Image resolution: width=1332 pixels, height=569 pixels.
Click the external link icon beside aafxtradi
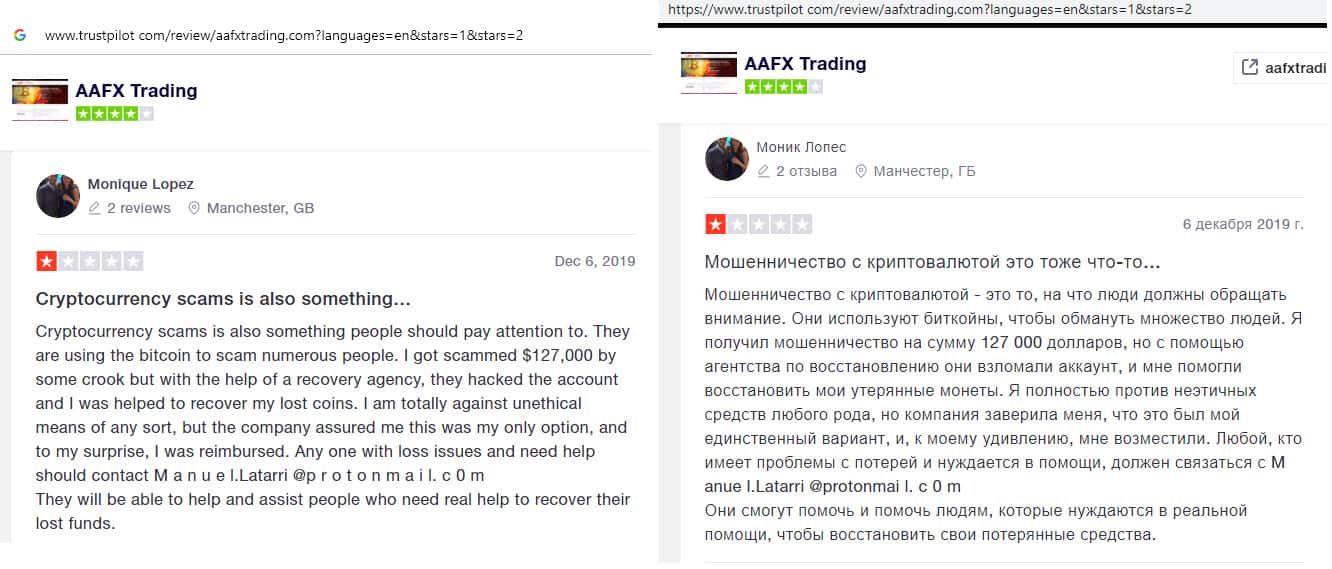coord(1249,67)
